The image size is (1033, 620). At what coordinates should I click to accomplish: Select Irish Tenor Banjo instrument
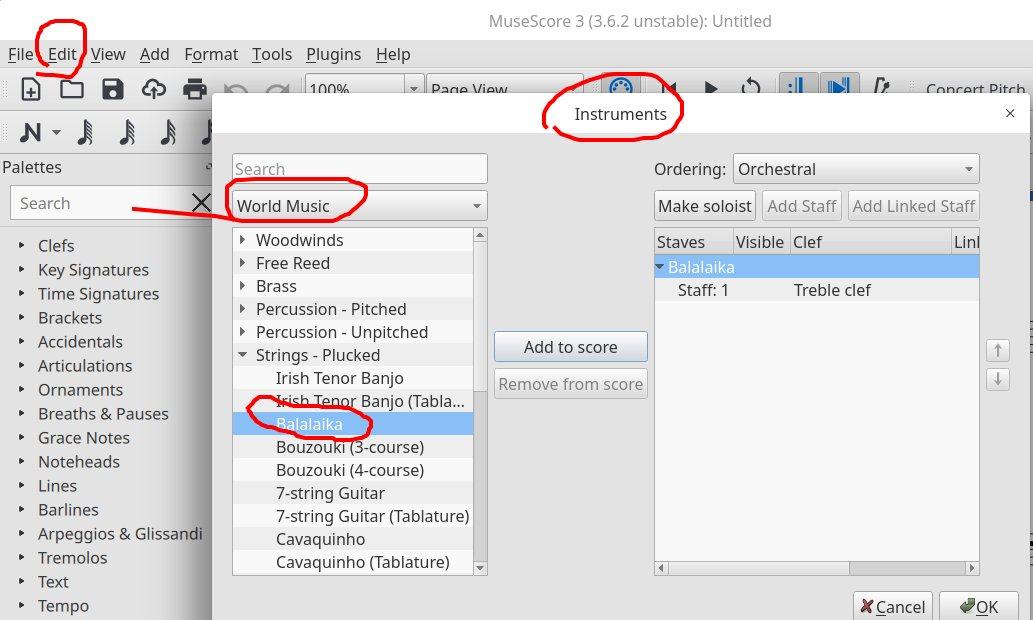coord(340,378)
